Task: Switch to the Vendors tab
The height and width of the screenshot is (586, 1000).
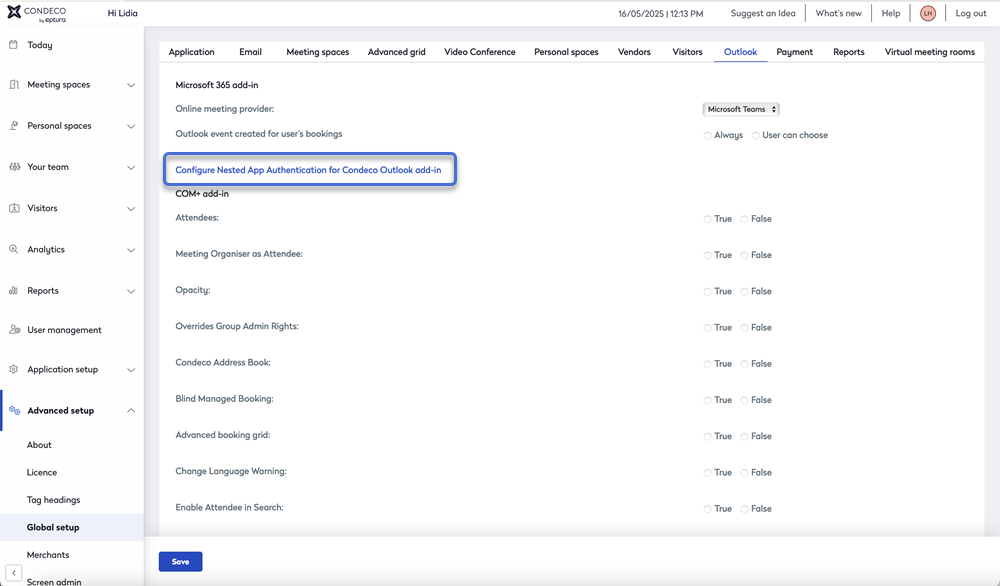Action: point(634,52)
